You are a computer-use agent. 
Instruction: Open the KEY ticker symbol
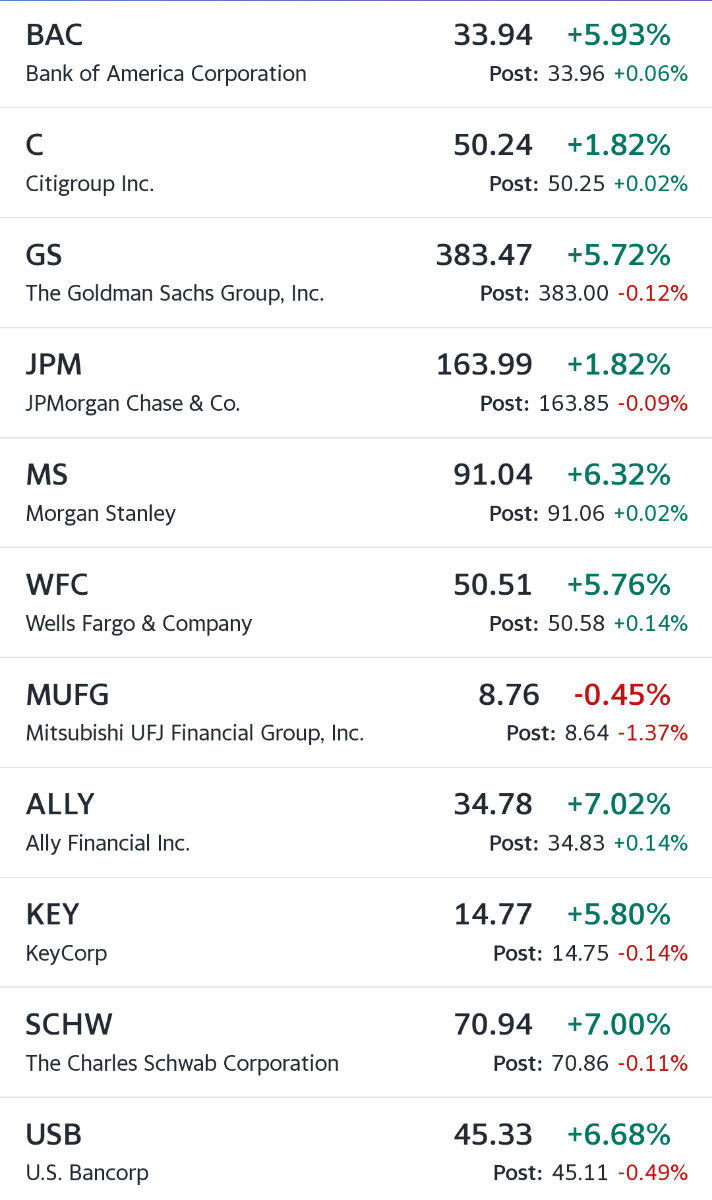click(x=52, y=915)
